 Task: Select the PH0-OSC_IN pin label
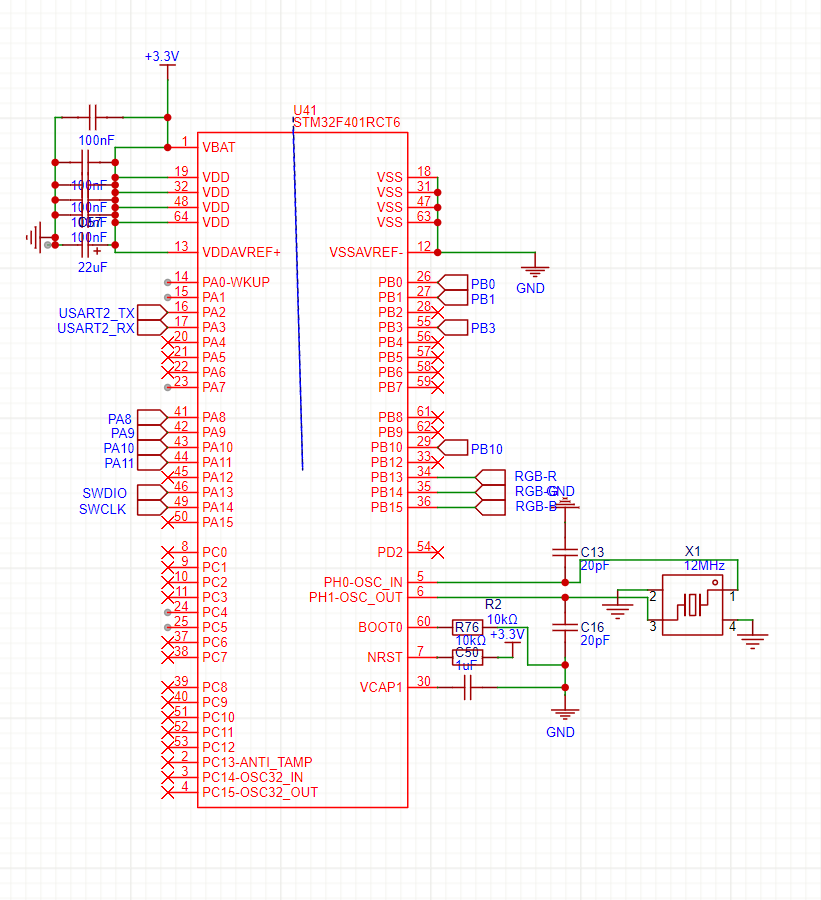363,583
